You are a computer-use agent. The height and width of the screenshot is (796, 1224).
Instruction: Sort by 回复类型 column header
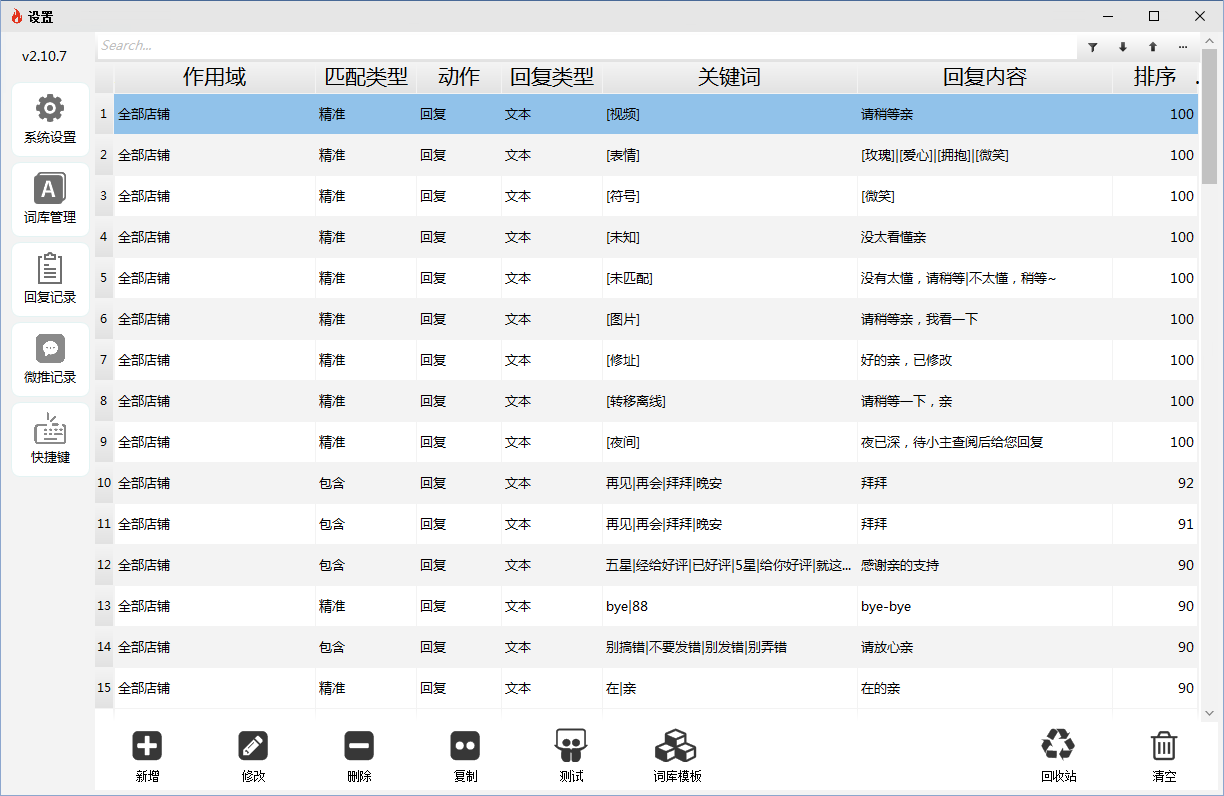tap(552, 77)
